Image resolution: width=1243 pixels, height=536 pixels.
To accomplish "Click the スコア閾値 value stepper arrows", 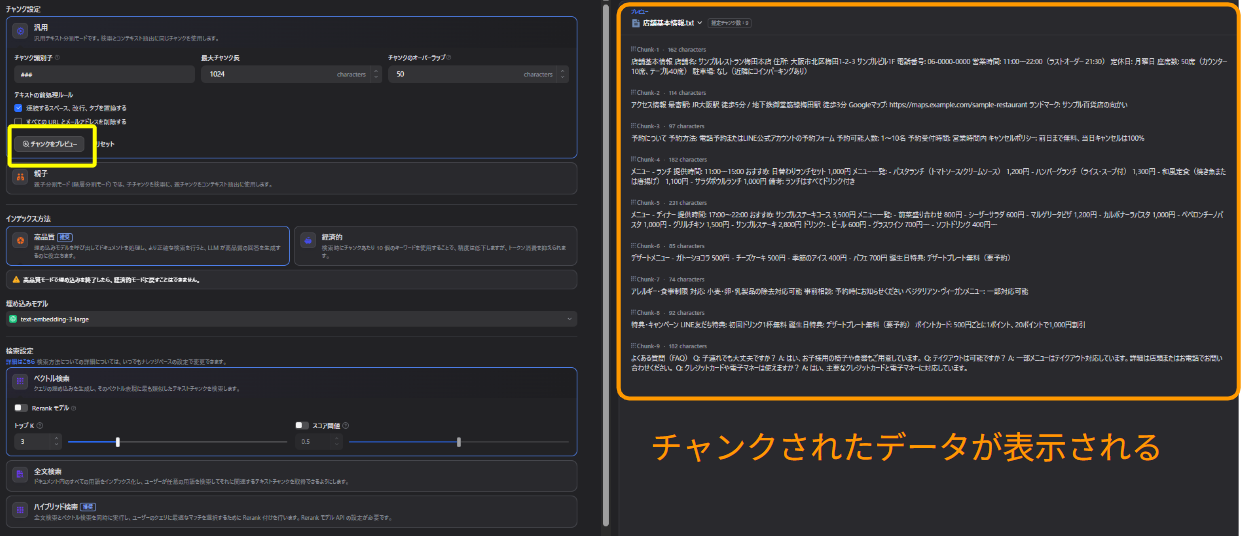I will [x=338, y=441].
